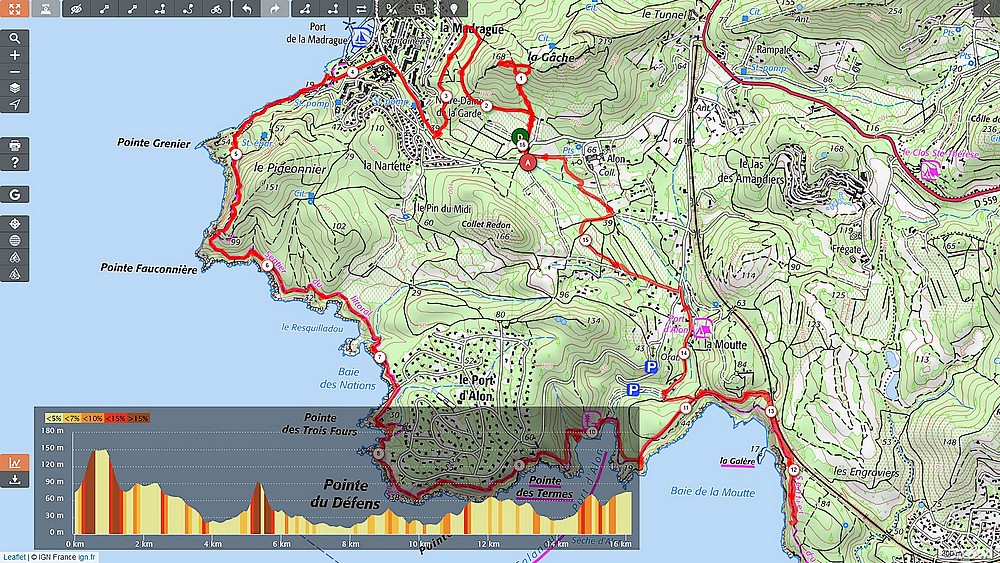Click the le Pigeonnier map label
The height and width of the screenshot is (563, 1000).
(290, 169)
